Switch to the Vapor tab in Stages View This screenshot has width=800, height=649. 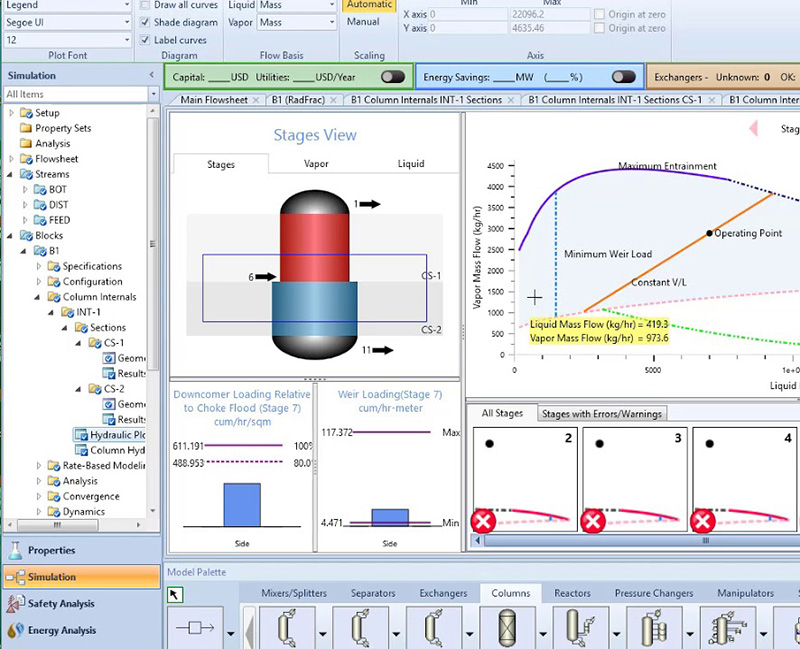[x=315, y=164]
